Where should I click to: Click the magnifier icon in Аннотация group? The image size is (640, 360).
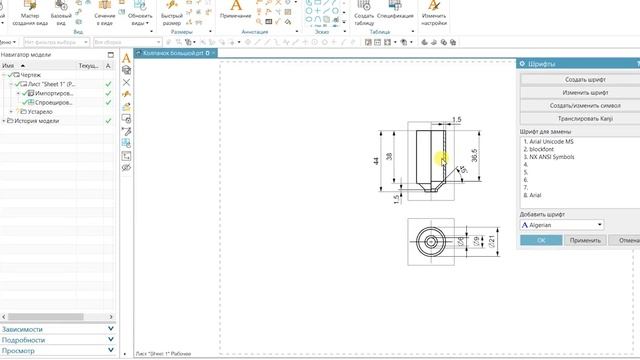(x=259, y=22)
